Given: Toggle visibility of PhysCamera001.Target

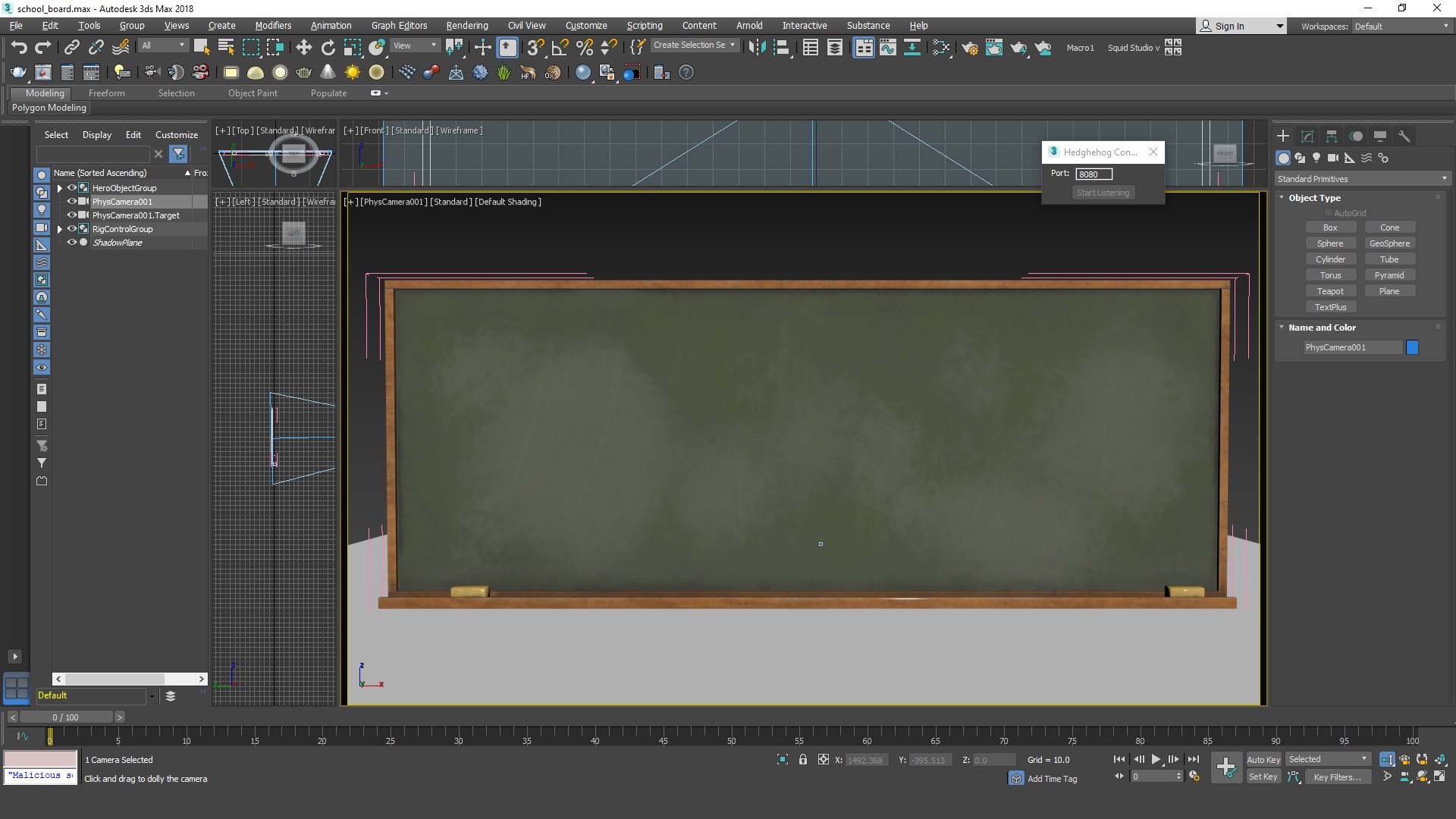Looking at the screenshot, I should coord(72,215).
